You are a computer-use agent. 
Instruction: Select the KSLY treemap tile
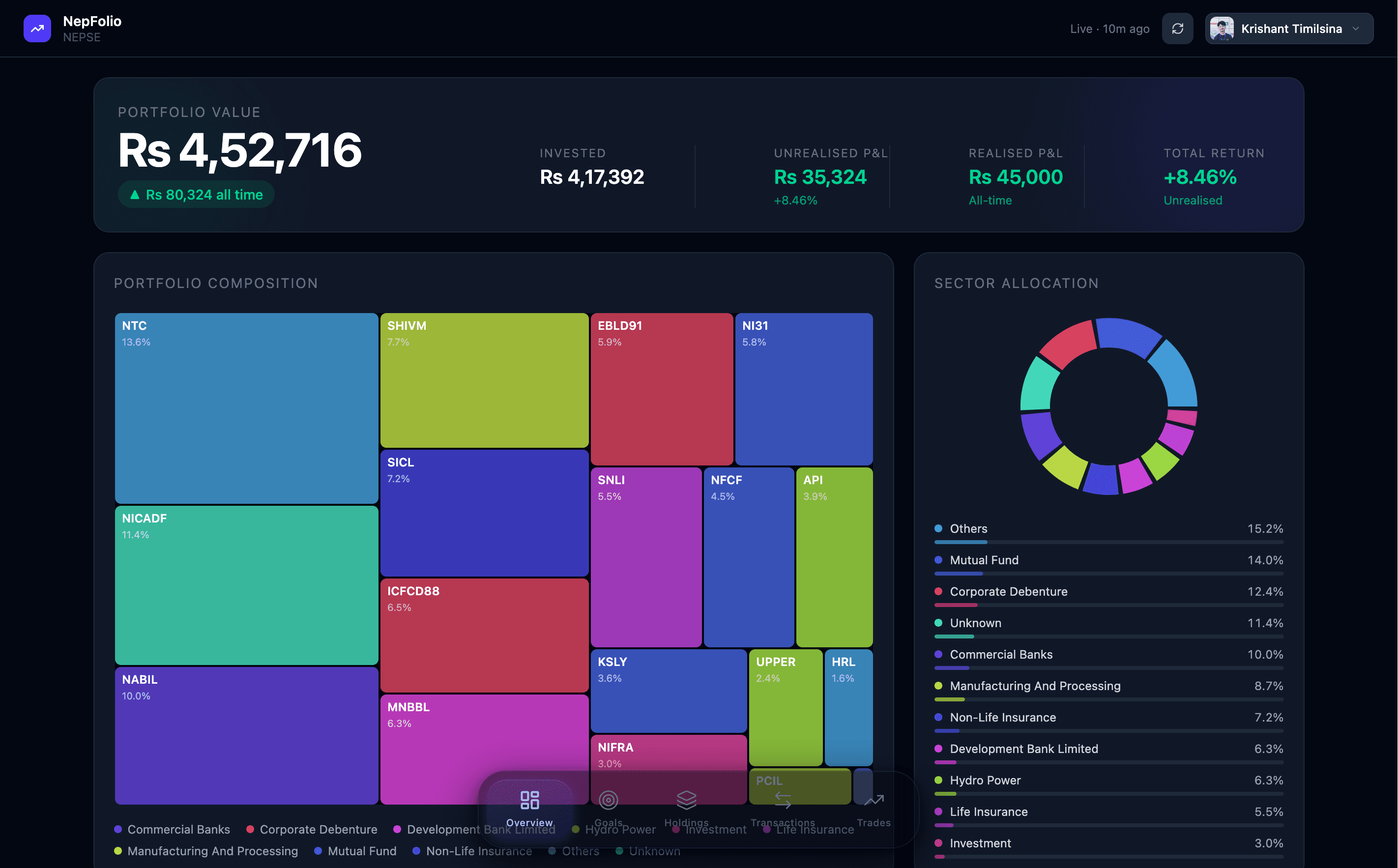coord(669,691)
